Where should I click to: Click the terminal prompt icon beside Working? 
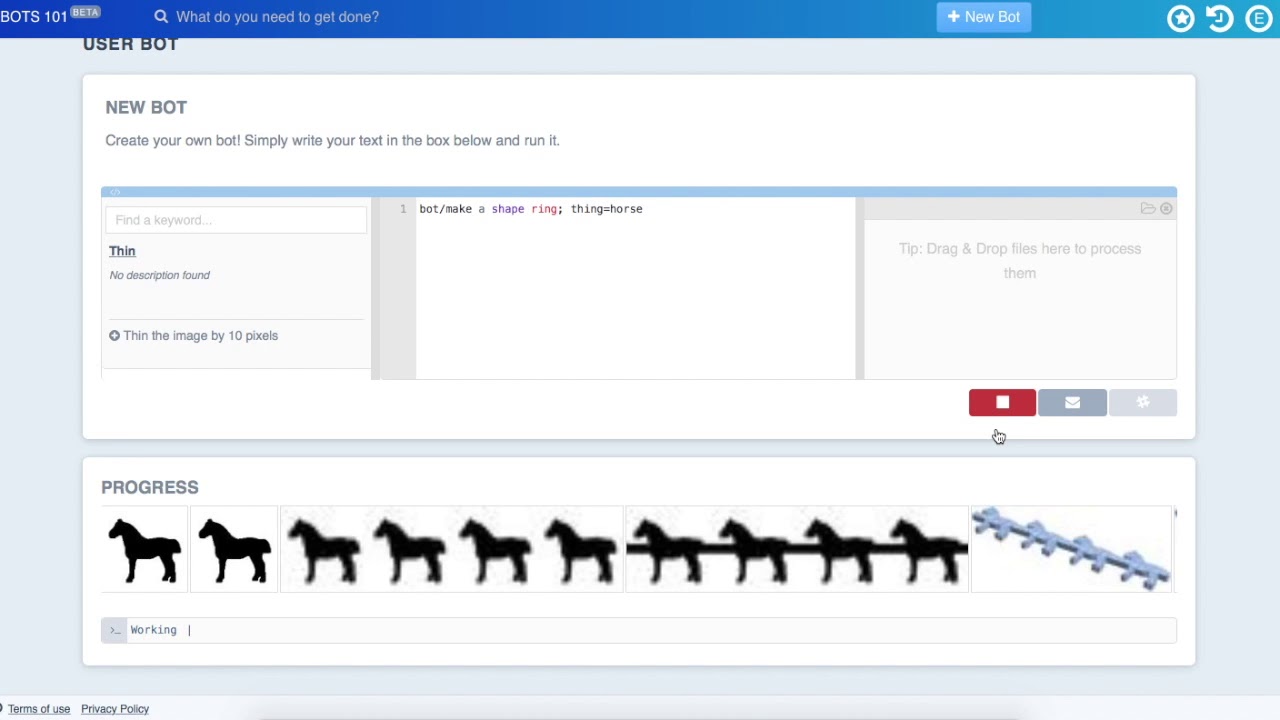point(114,630)
